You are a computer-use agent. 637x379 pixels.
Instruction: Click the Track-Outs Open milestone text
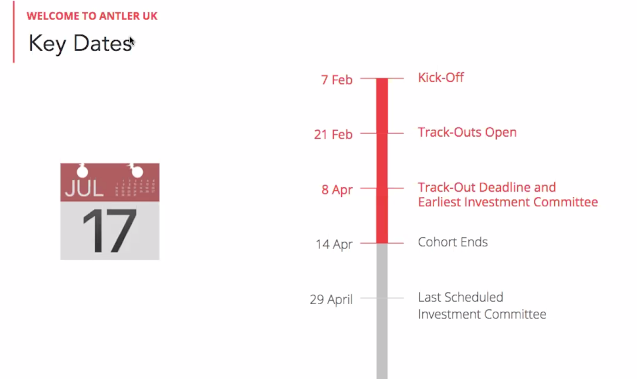(467, 132)
